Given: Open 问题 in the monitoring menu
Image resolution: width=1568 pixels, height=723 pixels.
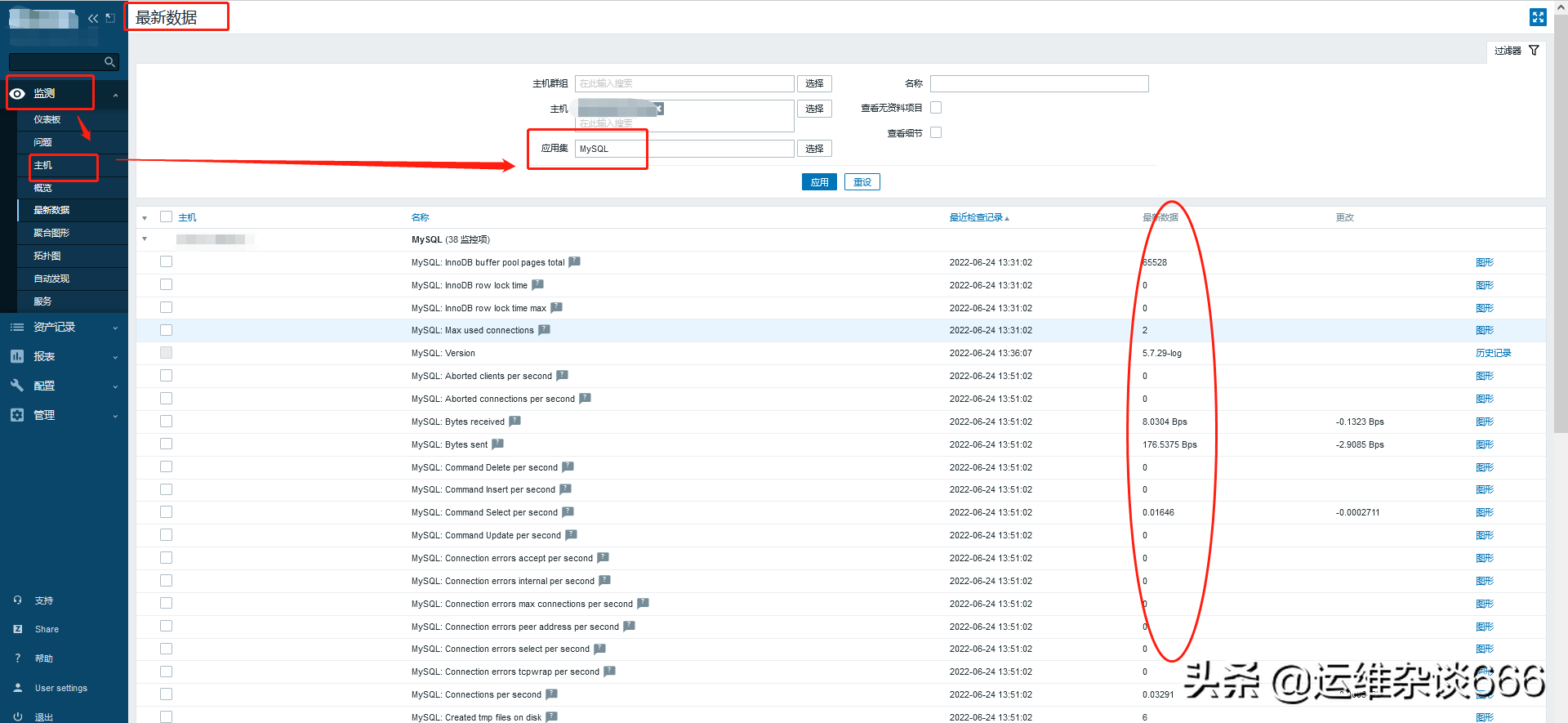Looking at the screenshot, I should tap(42, 142).
